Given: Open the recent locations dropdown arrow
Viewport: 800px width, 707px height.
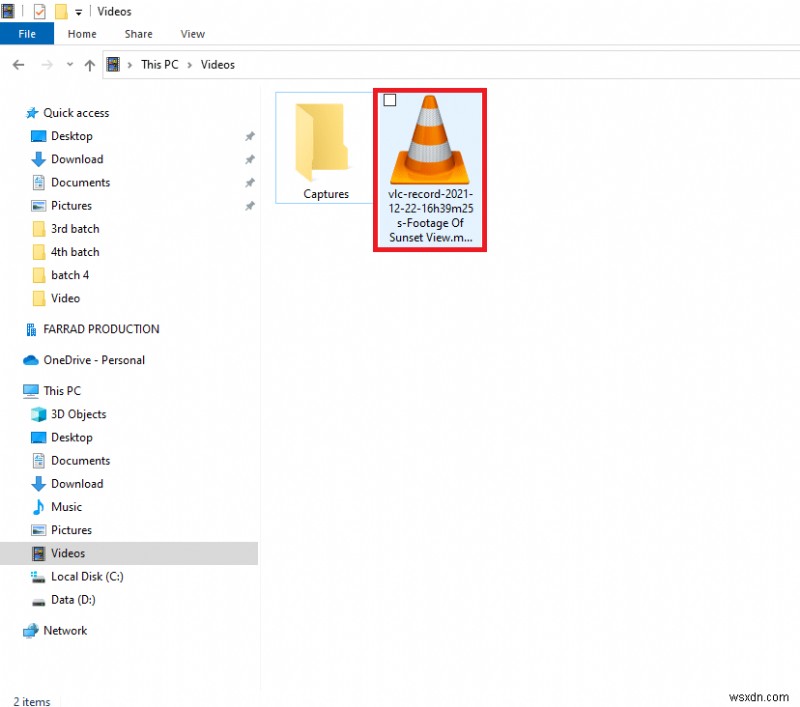Looking at the screenshot, I should coord(70,65).
